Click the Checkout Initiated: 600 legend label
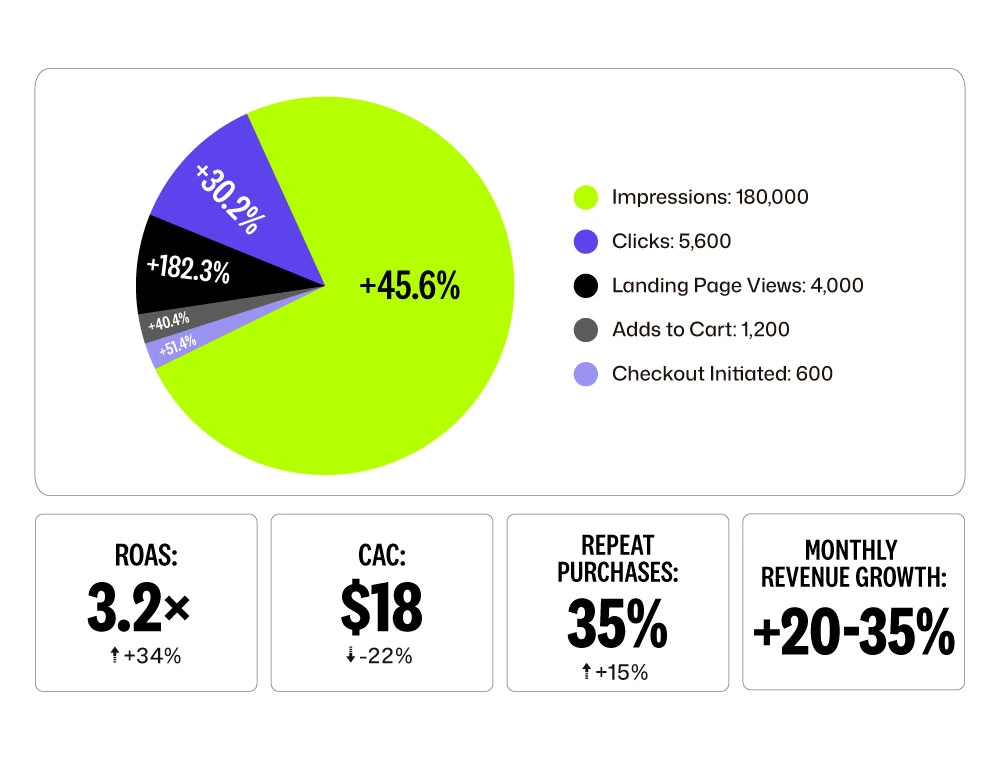 click(722, 374)
